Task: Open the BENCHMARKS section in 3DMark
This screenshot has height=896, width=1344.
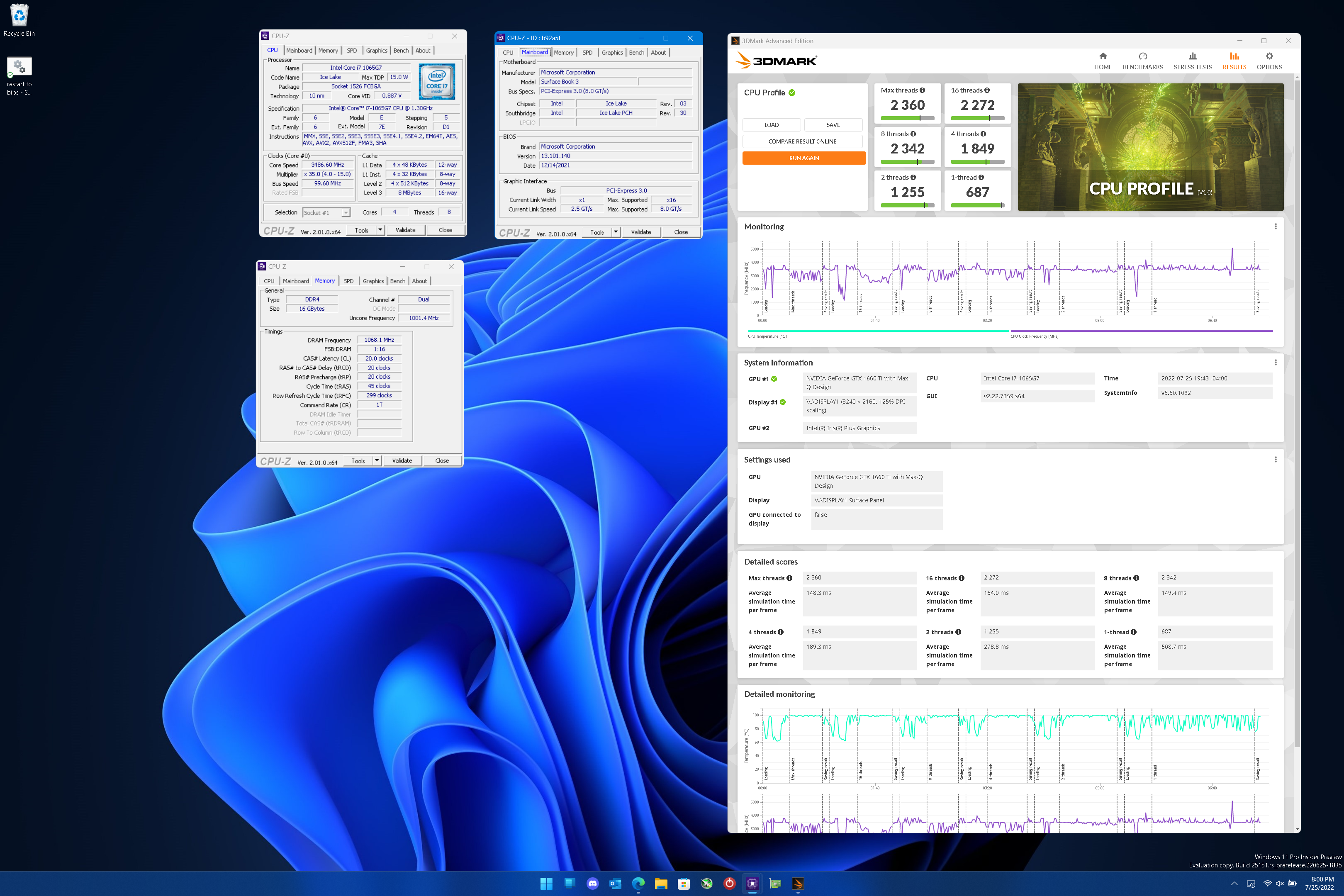Action: (1142, 61)
